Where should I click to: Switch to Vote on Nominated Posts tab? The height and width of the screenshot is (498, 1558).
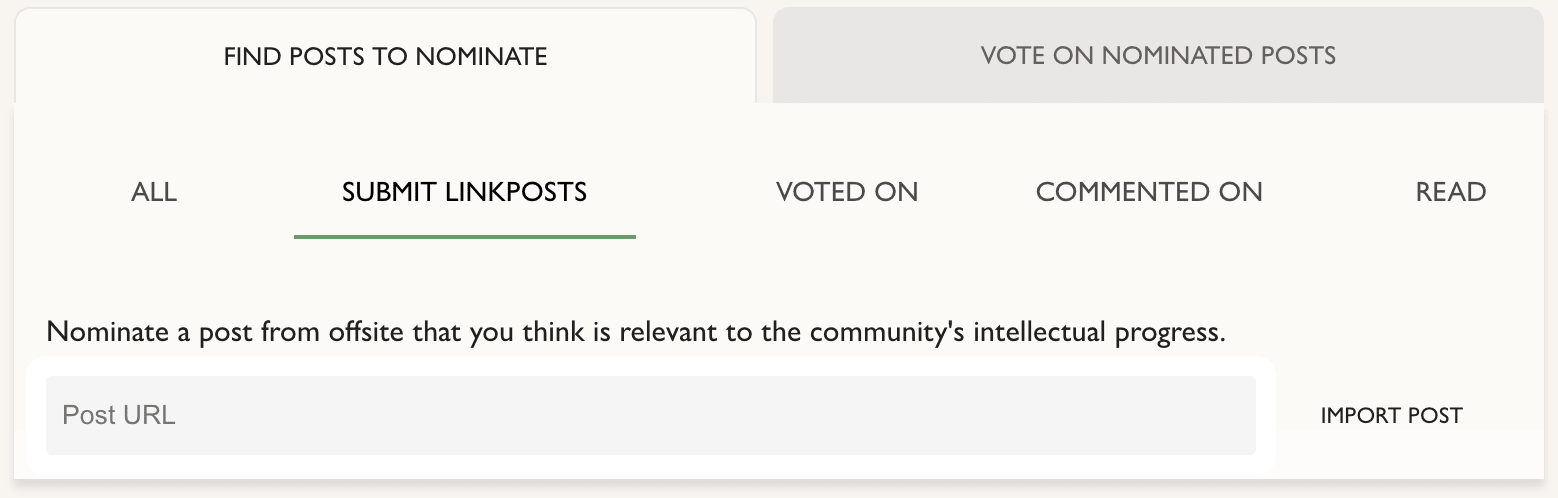[1158, 55]
